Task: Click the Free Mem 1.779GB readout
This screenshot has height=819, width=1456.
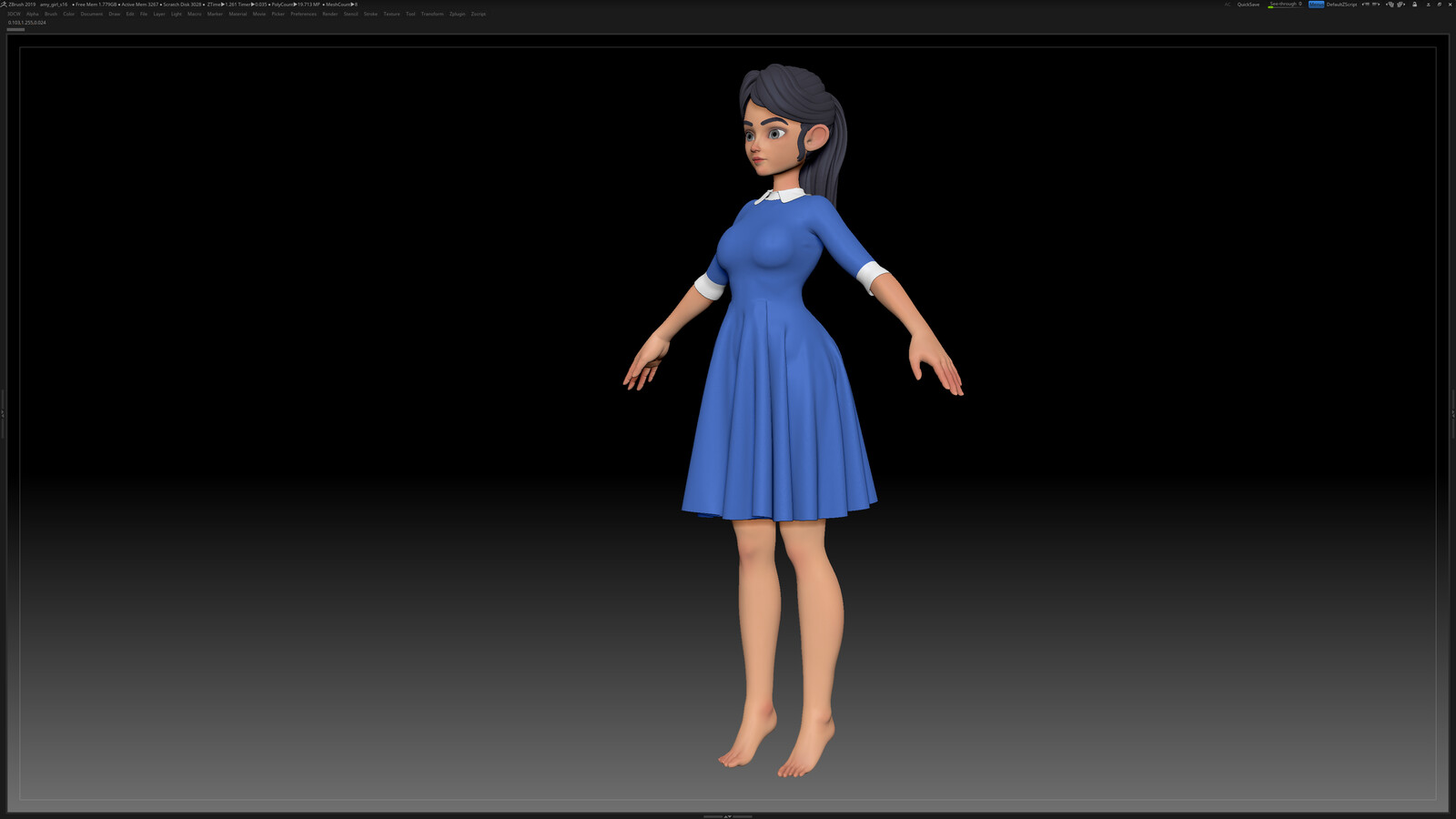Action: pos(96,5)
